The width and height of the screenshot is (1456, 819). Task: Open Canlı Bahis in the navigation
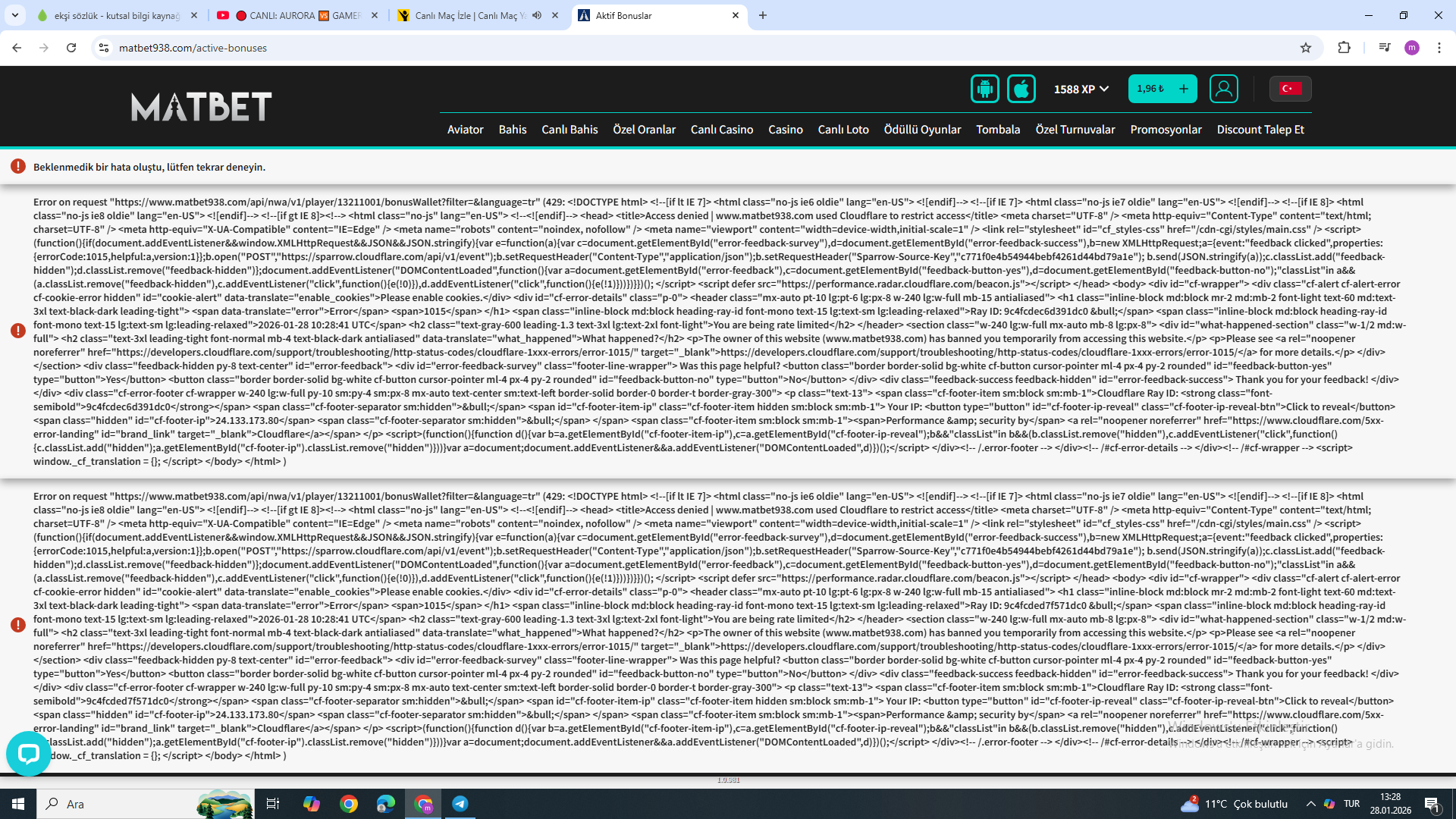coord(570,130)
